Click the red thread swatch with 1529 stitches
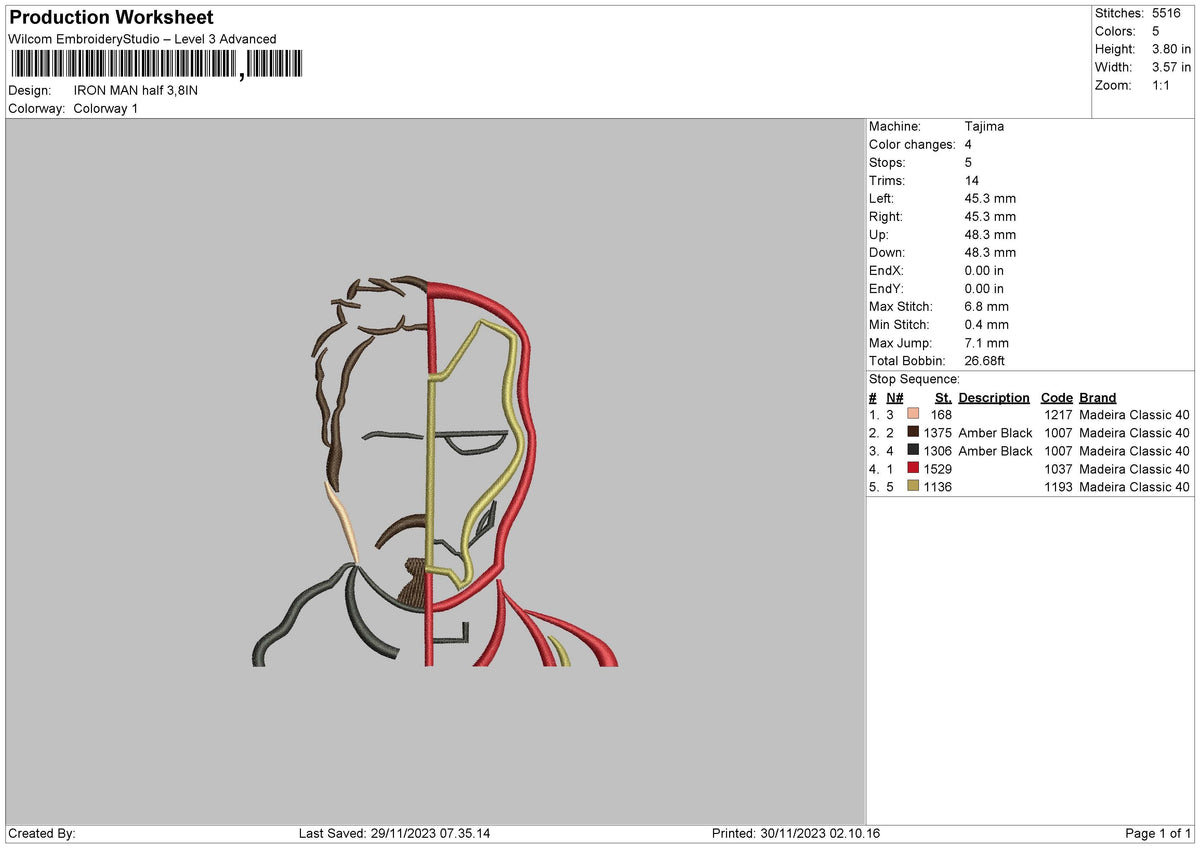 coord(913,469)
